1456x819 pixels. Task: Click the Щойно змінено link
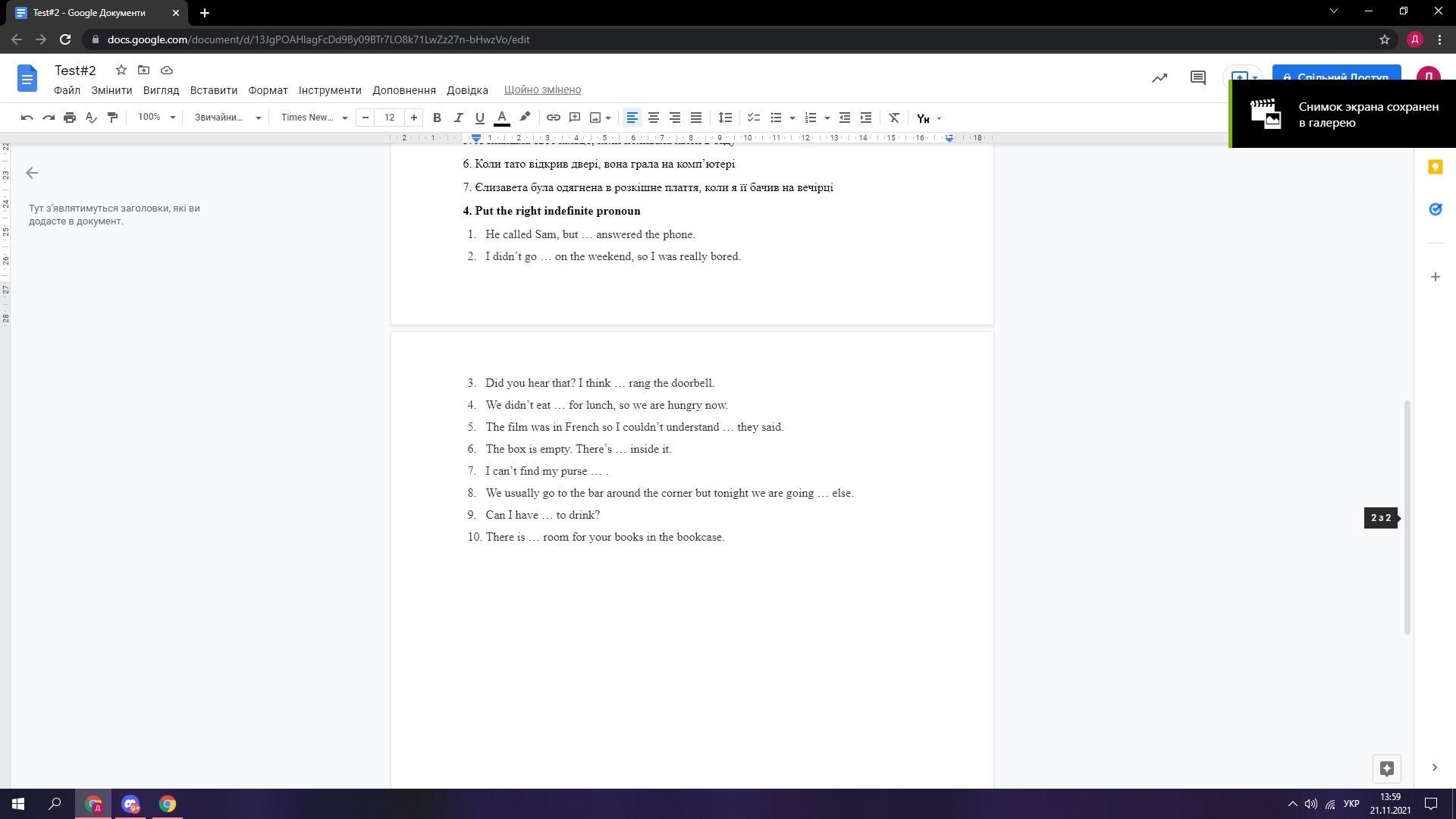click(542, 89)
